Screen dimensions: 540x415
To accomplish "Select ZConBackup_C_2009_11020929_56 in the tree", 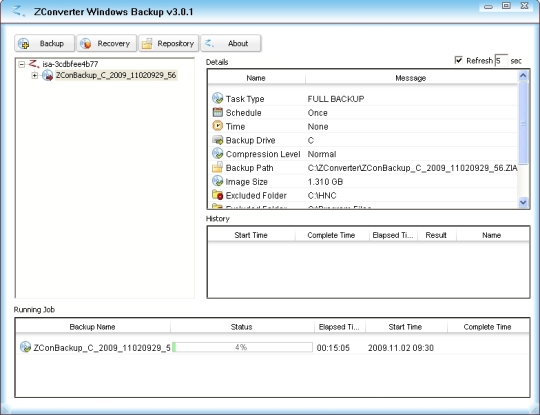I will [x=116, y=75].
